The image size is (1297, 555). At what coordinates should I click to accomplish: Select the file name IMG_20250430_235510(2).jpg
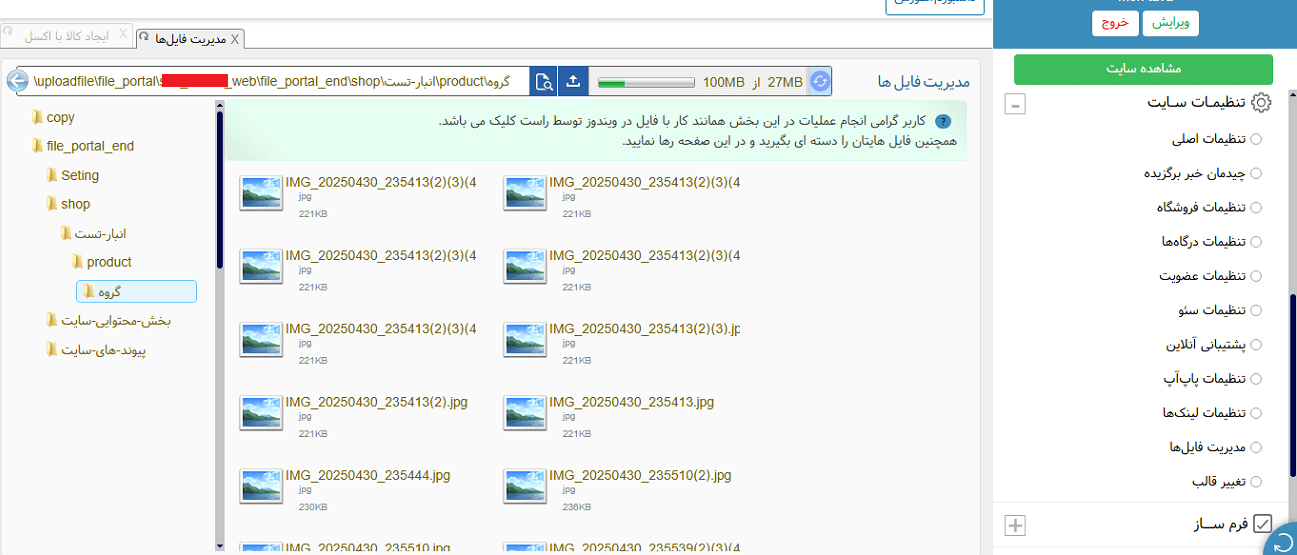click(640, 475)
